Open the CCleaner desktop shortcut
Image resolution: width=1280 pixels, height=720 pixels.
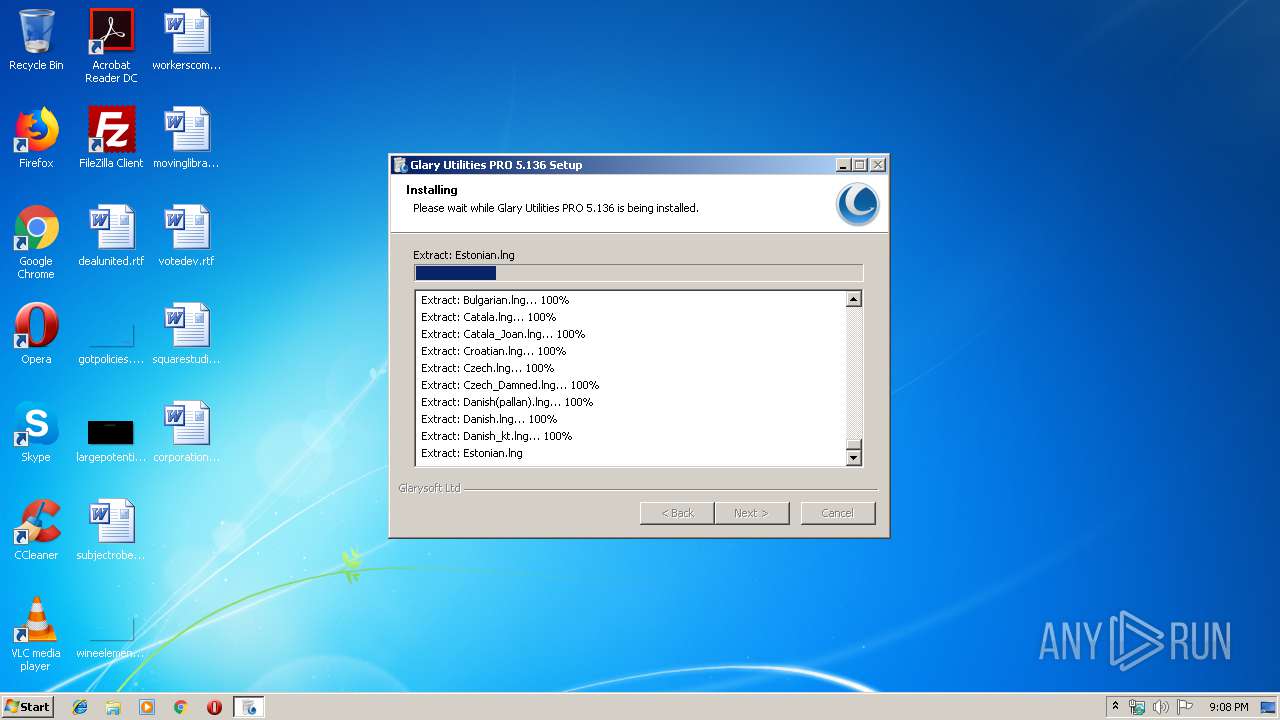[36, 530]
